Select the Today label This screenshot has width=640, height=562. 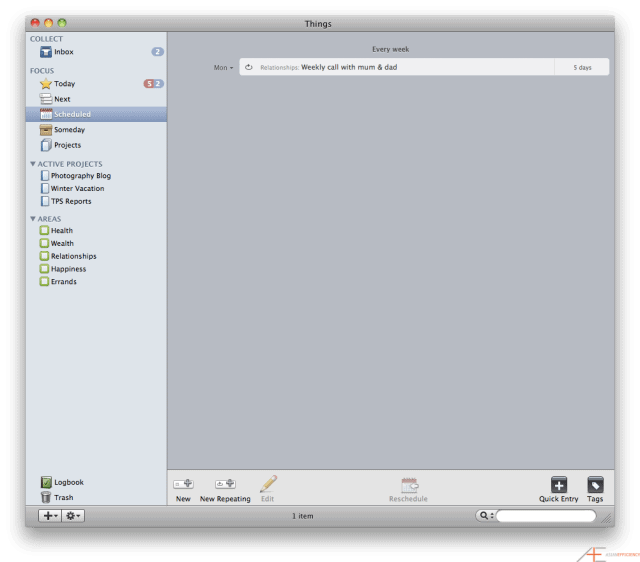click(64, 84)
